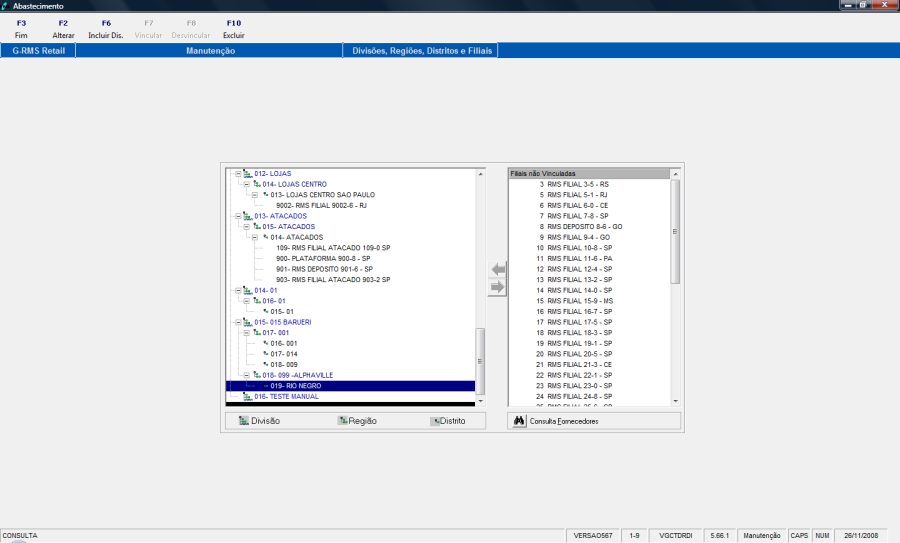Click the right arrow to unlink a filial
The height and width of the screenshot is (543, 900).
tap(498, 287)
